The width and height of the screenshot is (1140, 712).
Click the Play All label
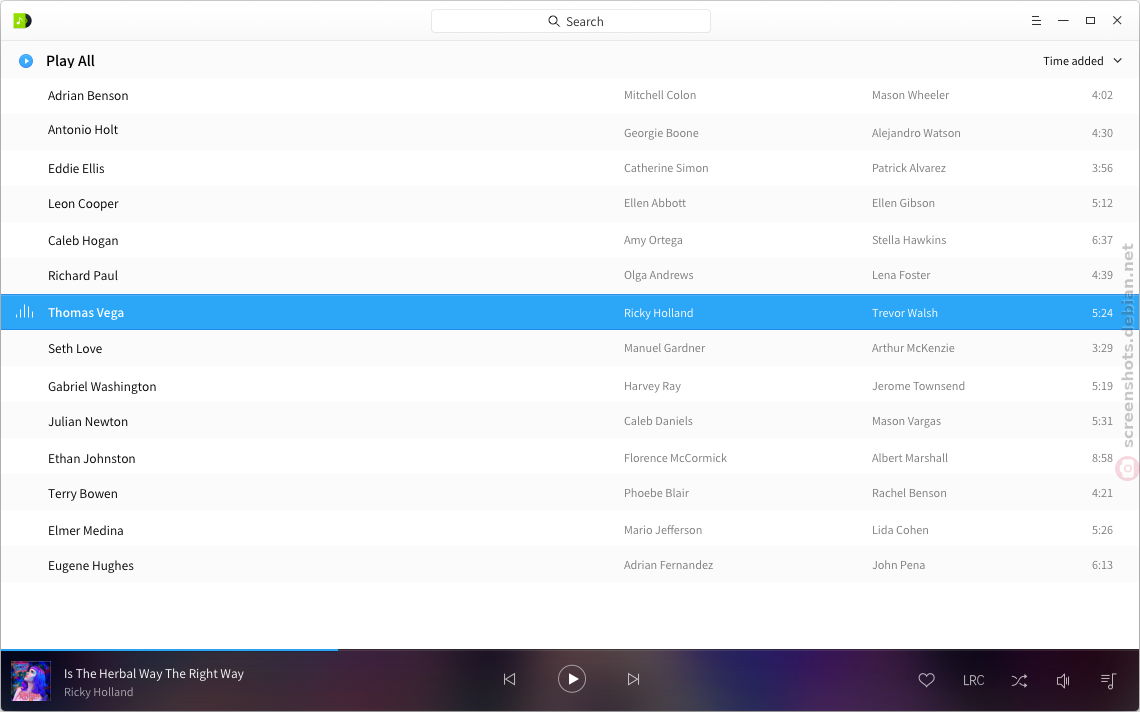click(71, 61)
